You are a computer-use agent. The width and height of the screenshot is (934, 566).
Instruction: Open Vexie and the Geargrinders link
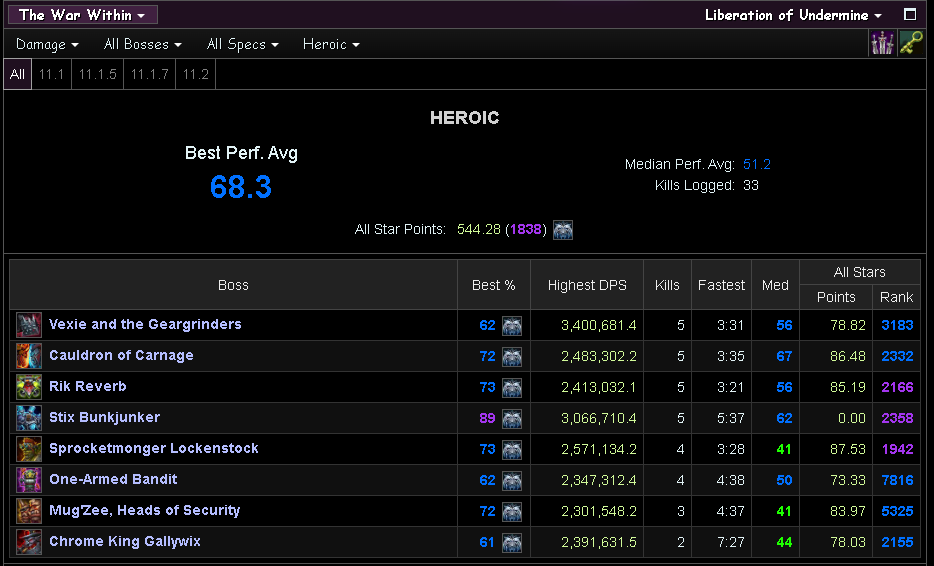click(145, 324)
